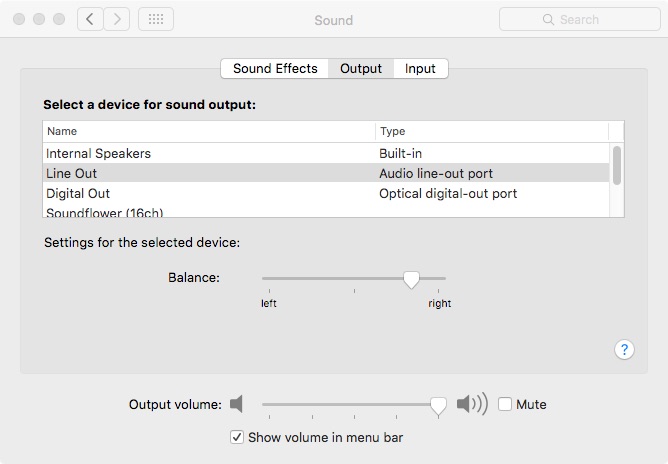
Task: Choose Line Out in device list
Action: tap(71, 173)
